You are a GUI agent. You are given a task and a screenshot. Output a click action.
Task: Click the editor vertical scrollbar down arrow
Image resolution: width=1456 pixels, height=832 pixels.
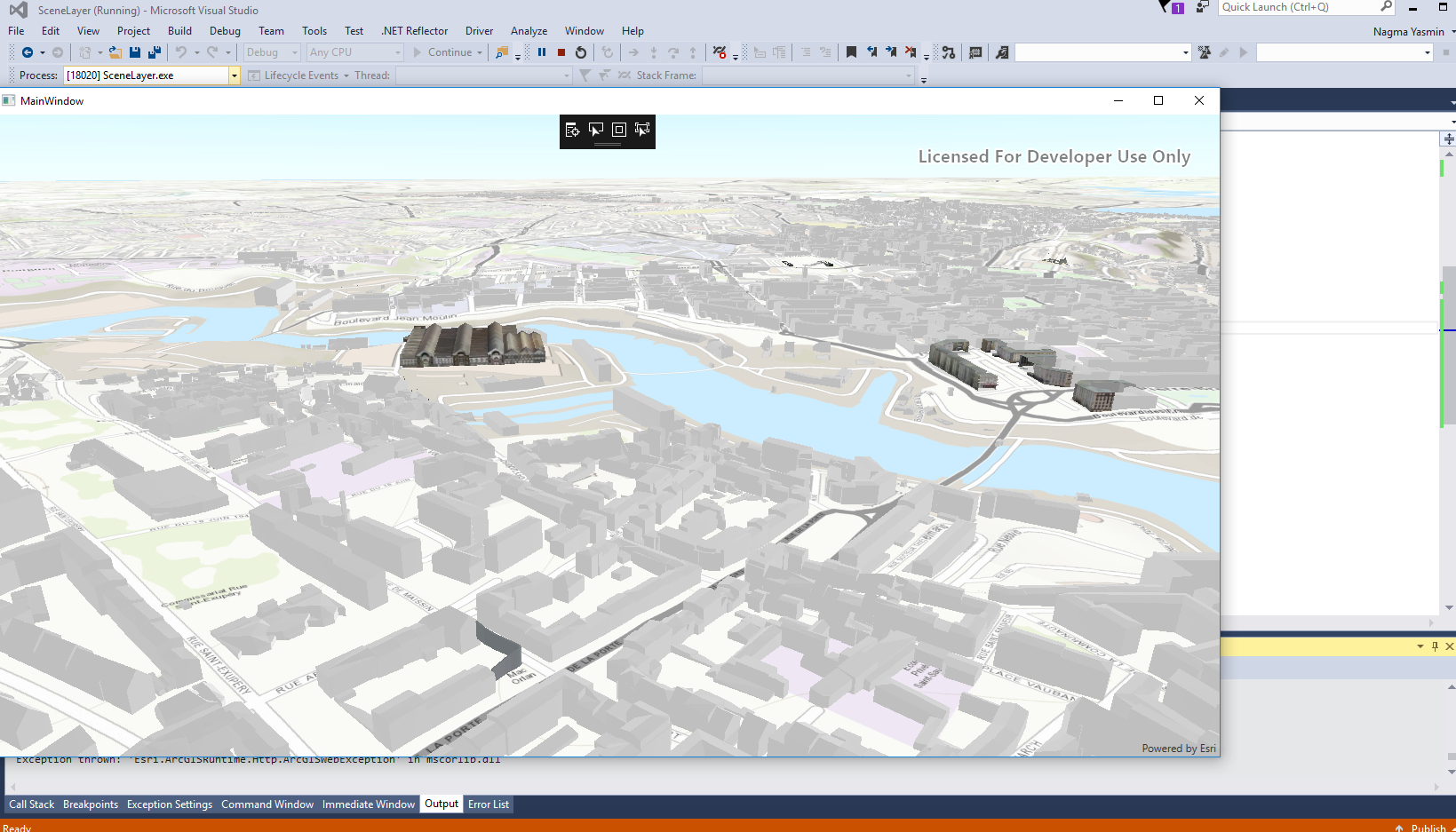[x=1450, y=608]
